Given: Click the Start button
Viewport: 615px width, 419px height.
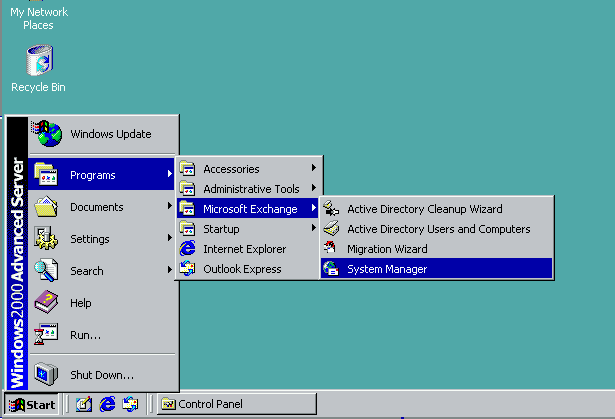Looking at the screenshot, I should pos(31,404).
